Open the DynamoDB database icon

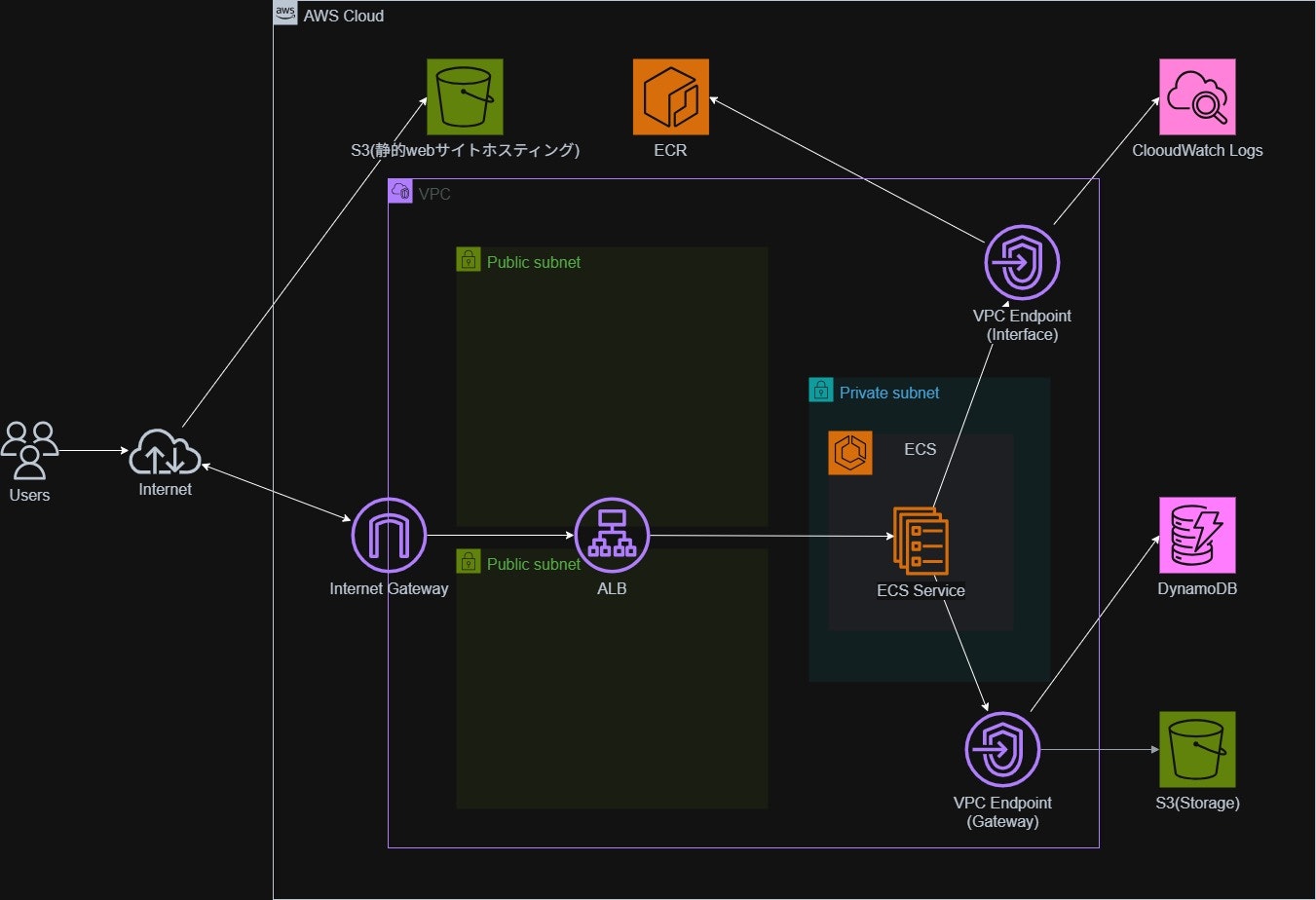click(1196, 534)
